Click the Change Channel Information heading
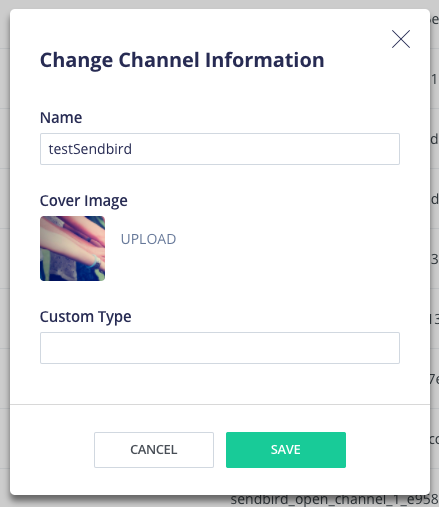 click(x=182, y=60)
